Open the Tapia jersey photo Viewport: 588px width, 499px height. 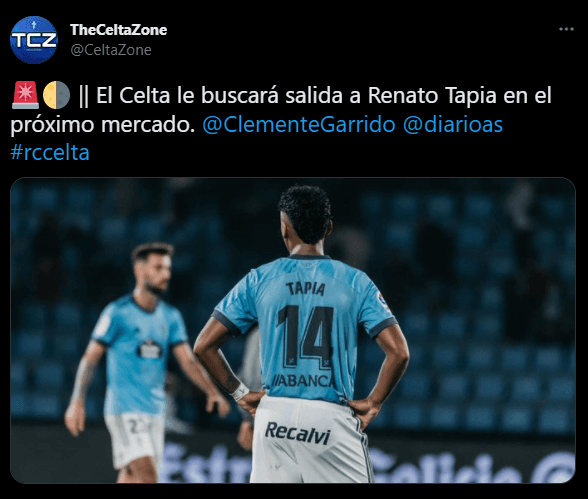(x=293, y=330)
